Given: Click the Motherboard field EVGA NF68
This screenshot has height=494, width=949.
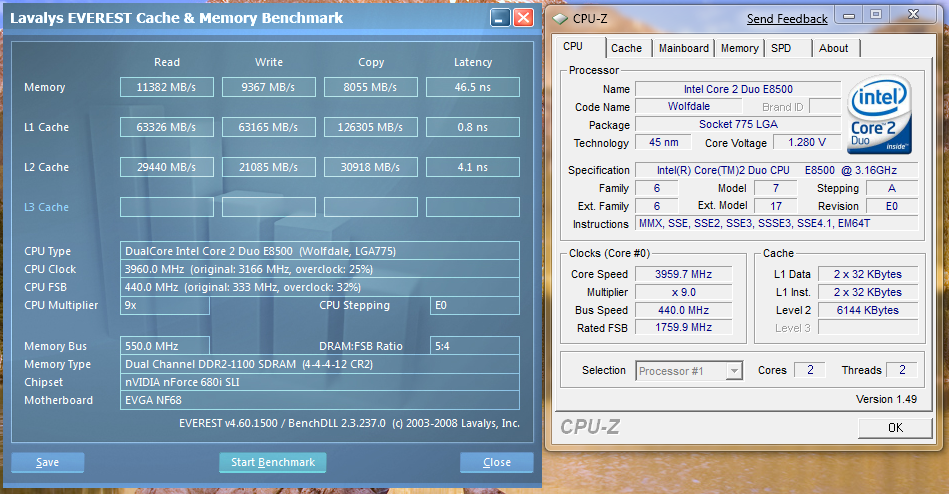Looking at the screenshot, I should [320, 400].
